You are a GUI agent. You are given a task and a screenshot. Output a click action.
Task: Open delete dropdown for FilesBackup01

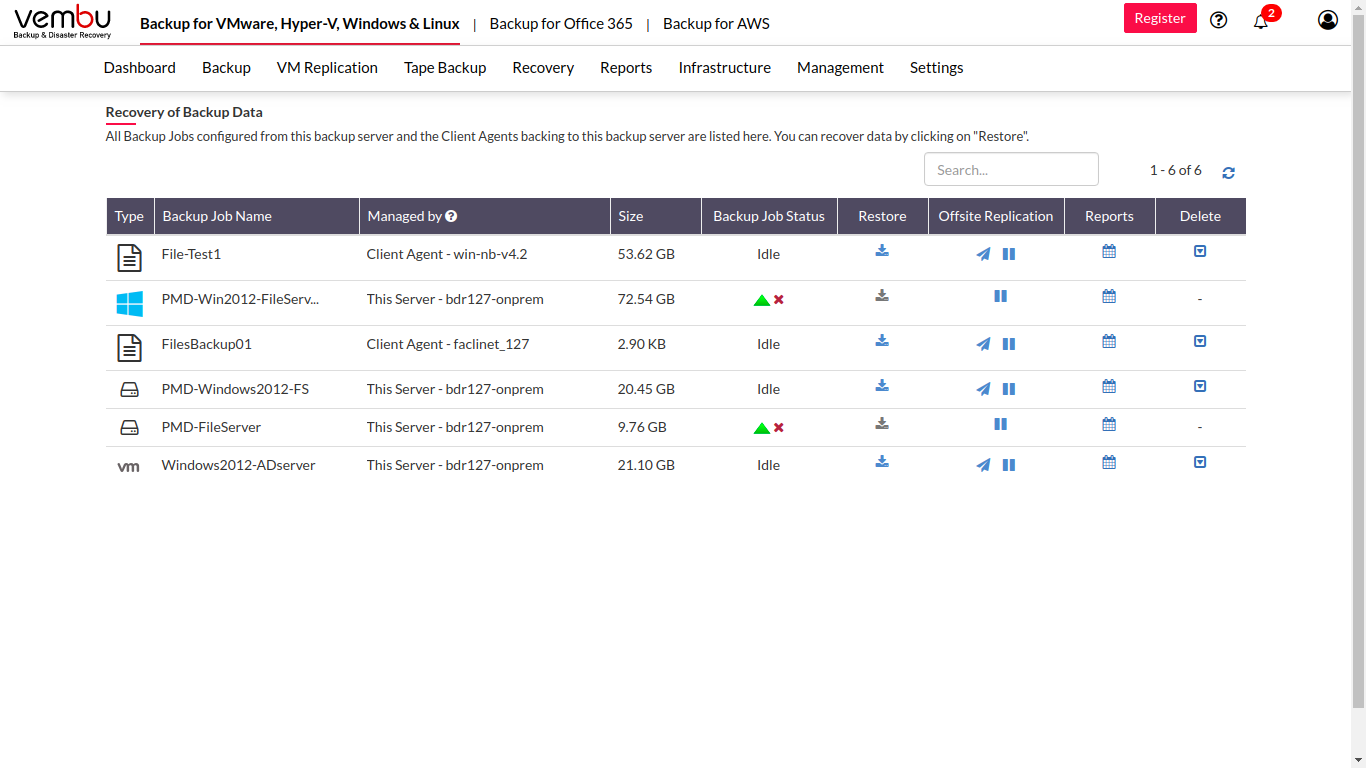tap(1200, 341)
